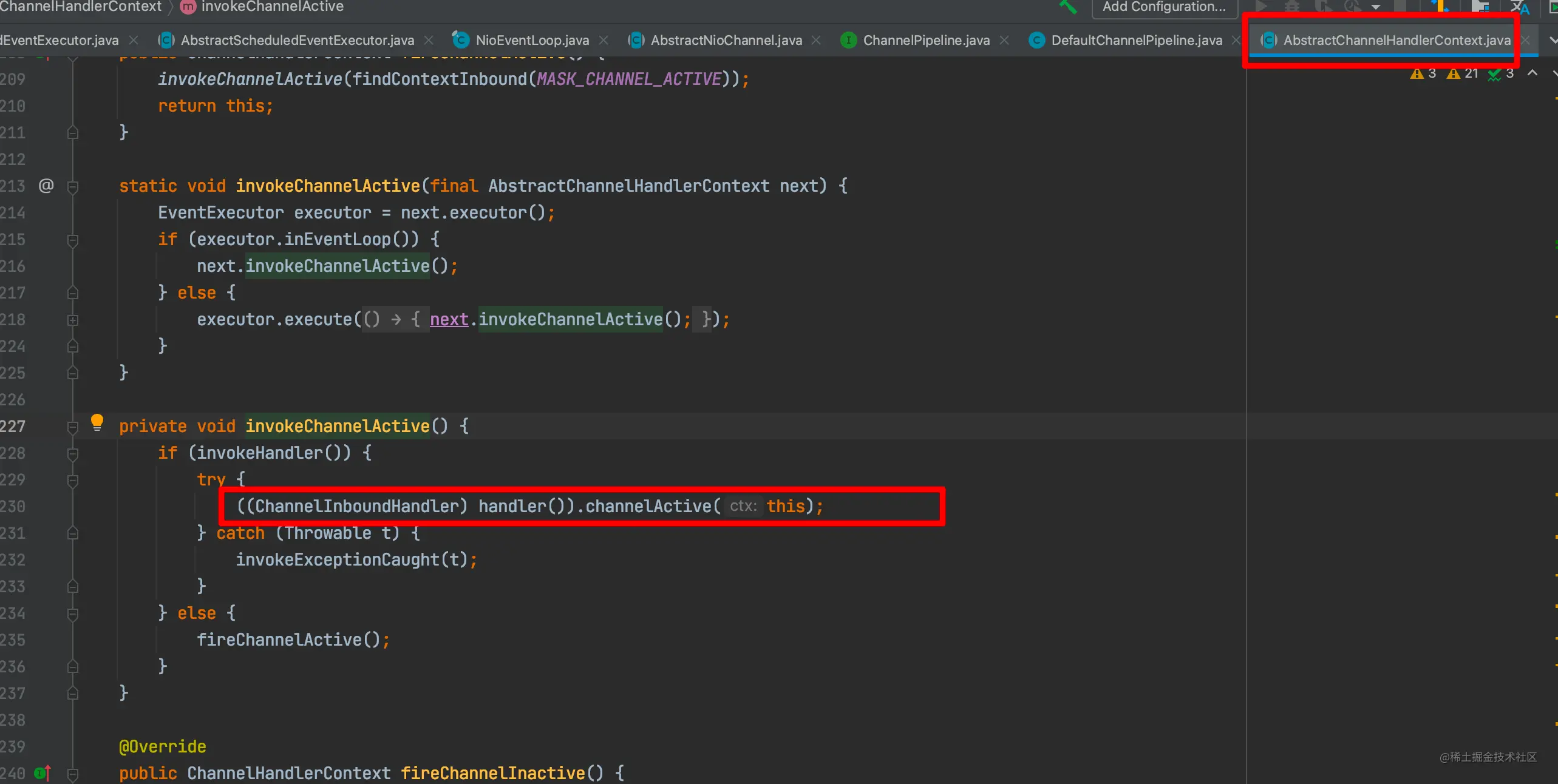
Task: Collapse the else block at line 234
Action: click(x=73, y=613)
